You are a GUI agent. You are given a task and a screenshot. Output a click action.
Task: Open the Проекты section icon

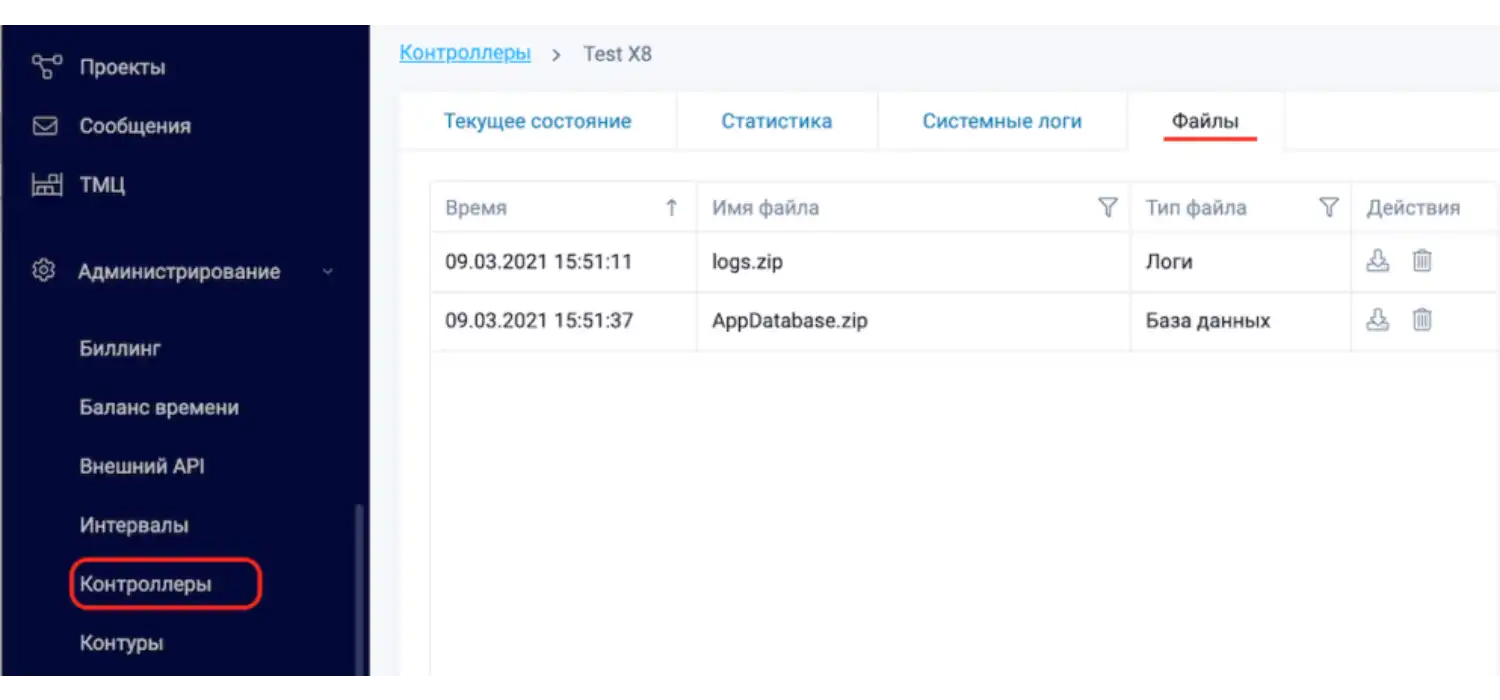coord(44,66)
